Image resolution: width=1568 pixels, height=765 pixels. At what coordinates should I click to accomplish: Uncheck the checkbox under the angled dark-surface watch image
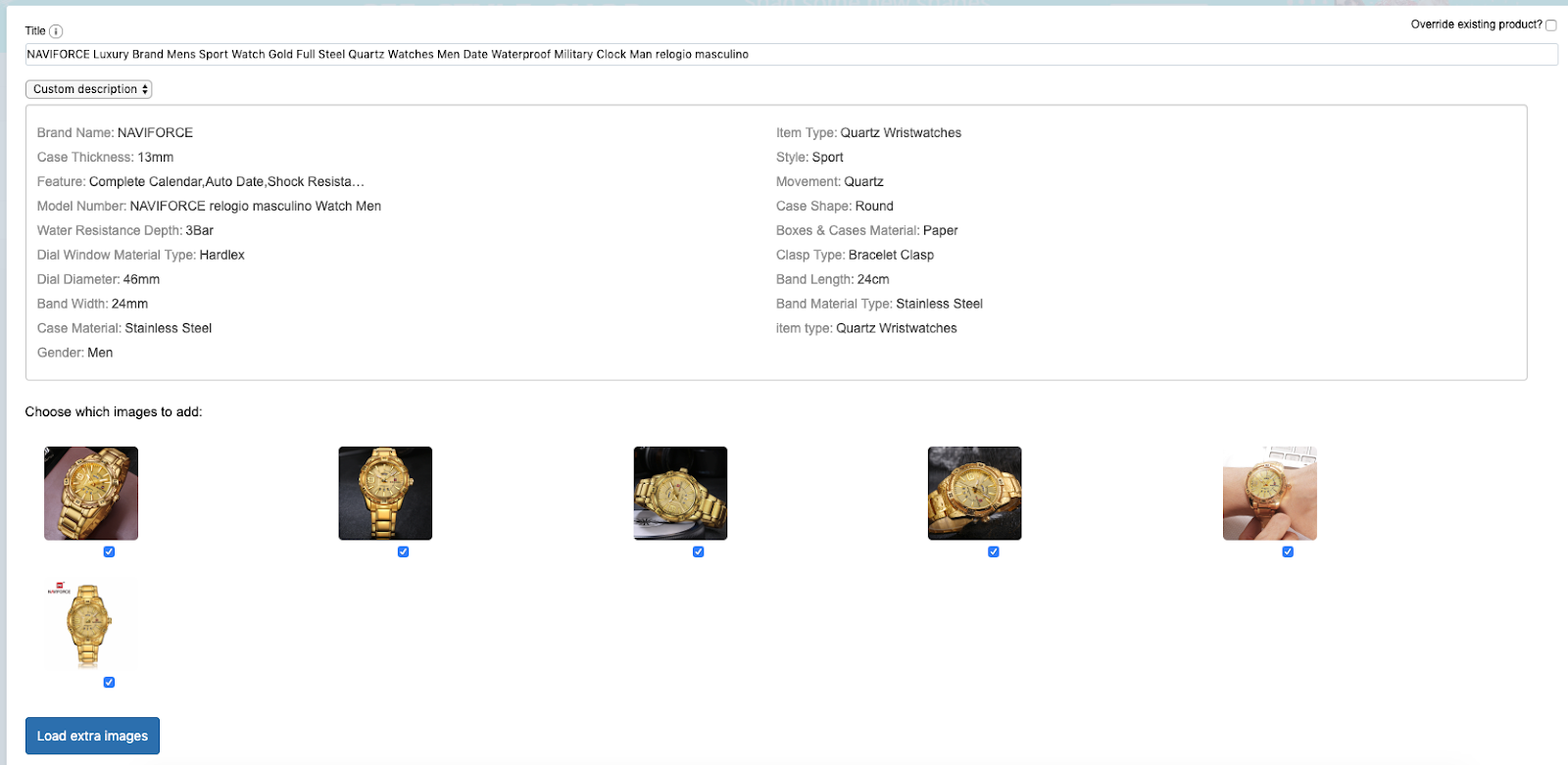tap(698, 552)
